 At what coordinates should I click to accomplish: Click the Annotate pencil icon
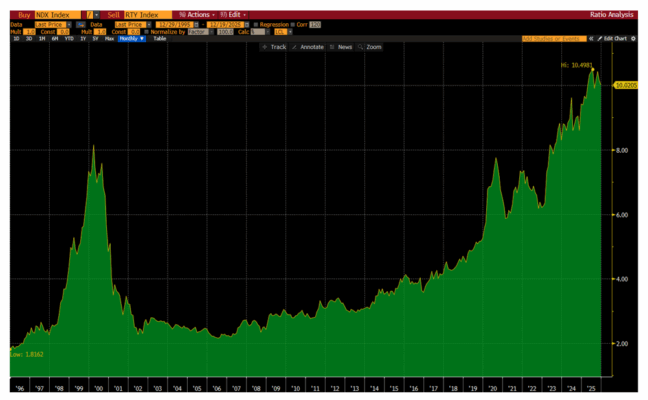click(295, 47)
